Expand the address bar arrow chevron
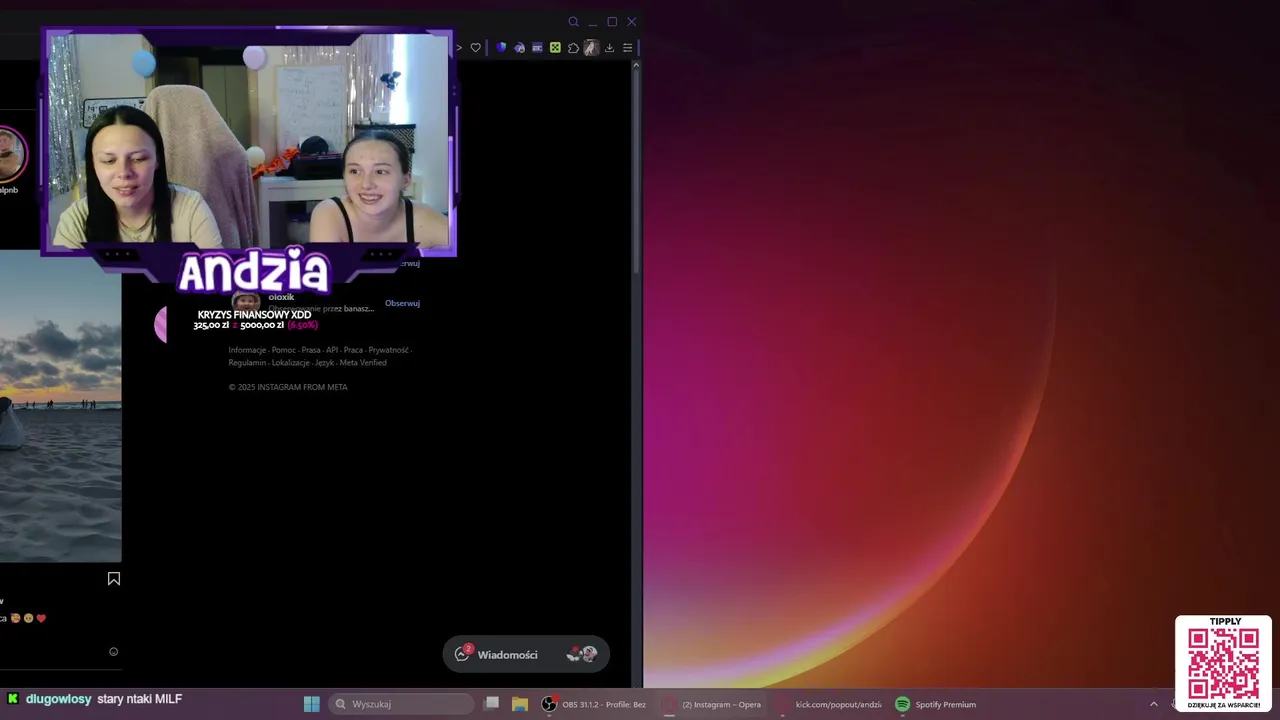Viewport: 1280px width, 720px height. click(460, 48)
